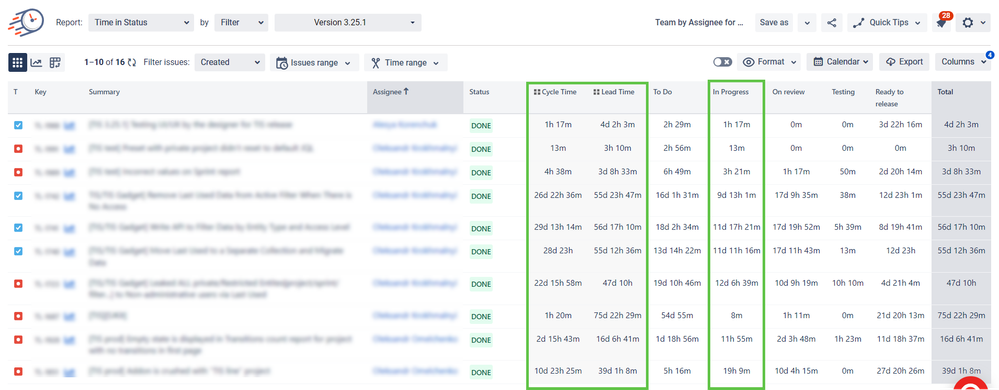
Task: Open the Columns dropdown
Action: pyautogui.click(x=962, y=62)
